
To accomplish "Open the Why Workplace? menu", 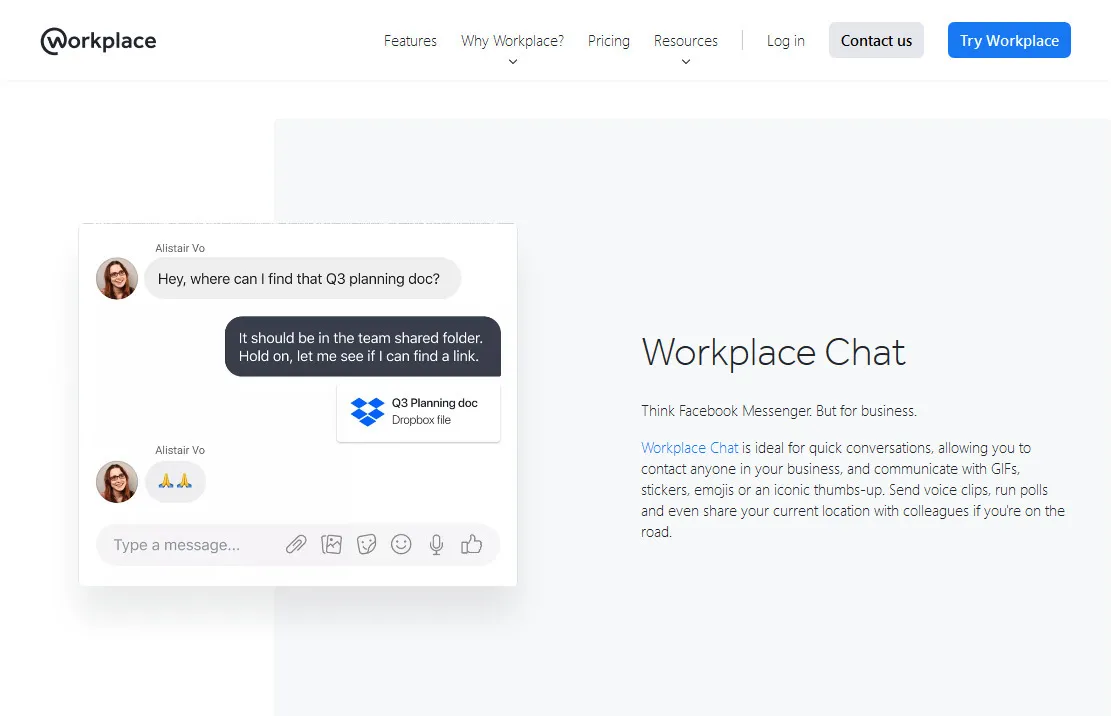I will pos(512,41).
